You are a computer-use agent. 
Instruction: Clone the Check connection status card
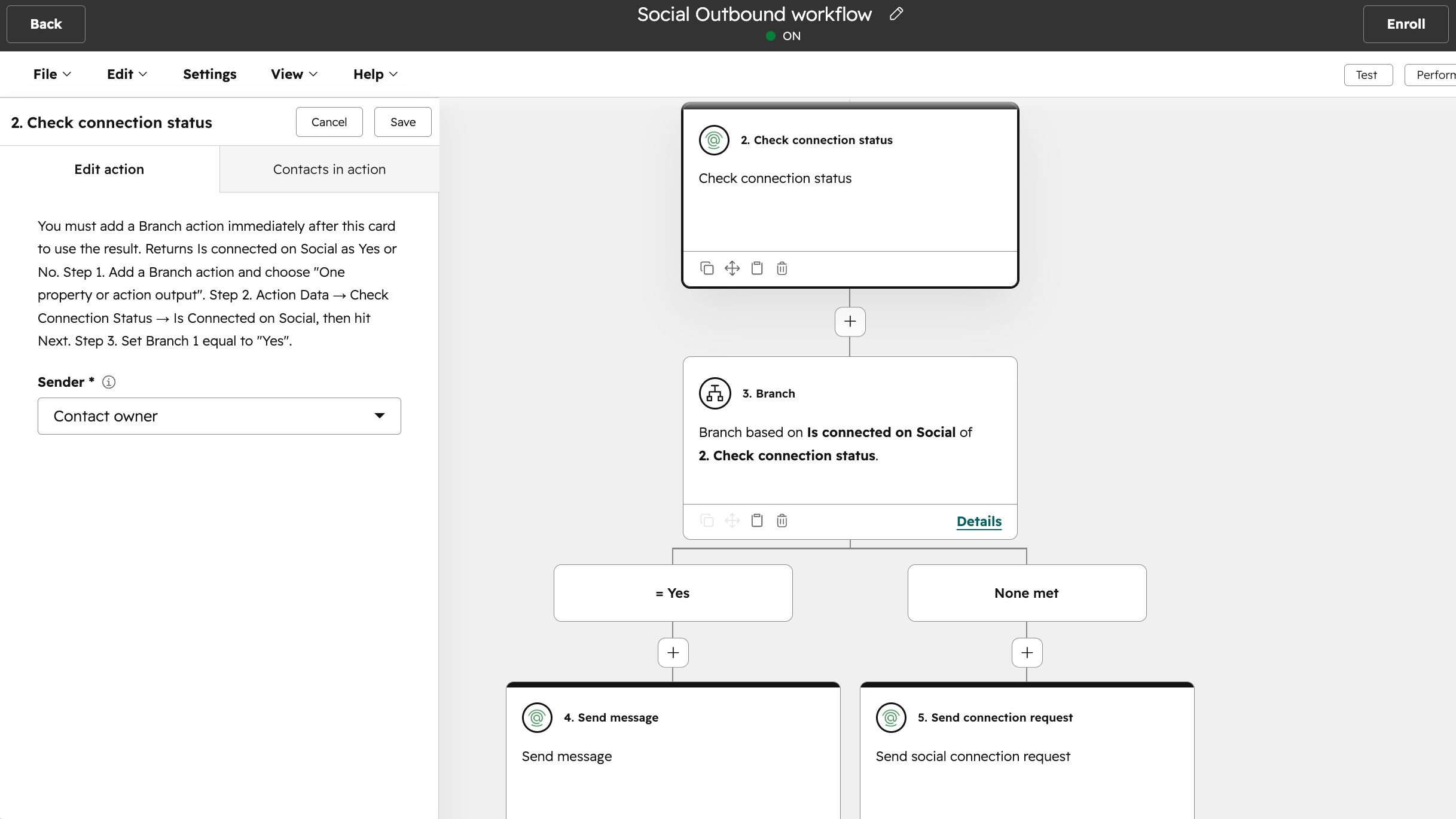click(707, 268)
